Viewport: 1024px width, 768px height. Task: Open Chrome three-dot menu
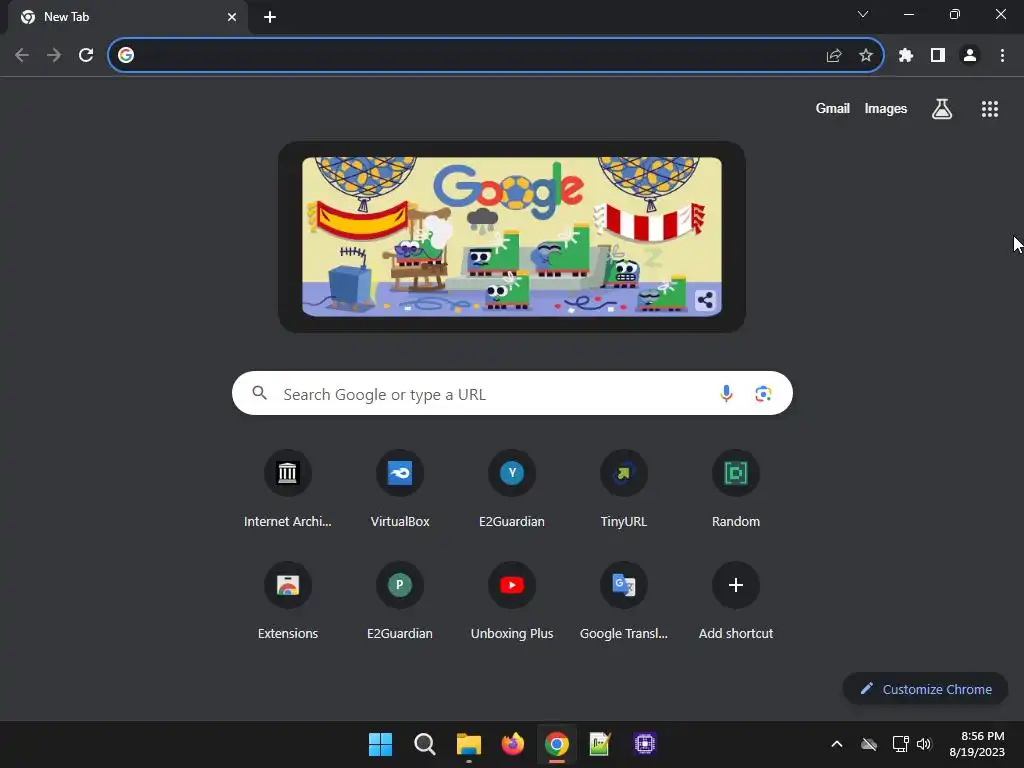tap(1002, 56)
